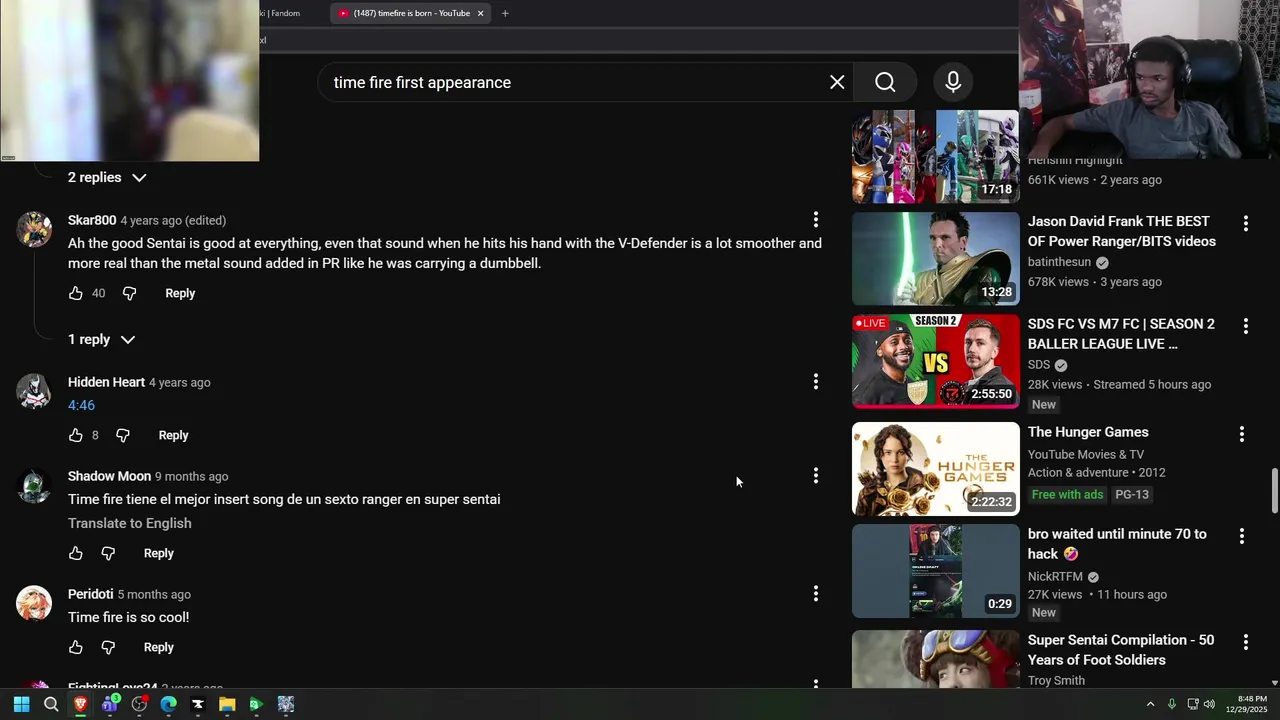This screenshot has height=720, width=1280.
Task: Like Hidden Heart's comment
Action: click(76, 435)
